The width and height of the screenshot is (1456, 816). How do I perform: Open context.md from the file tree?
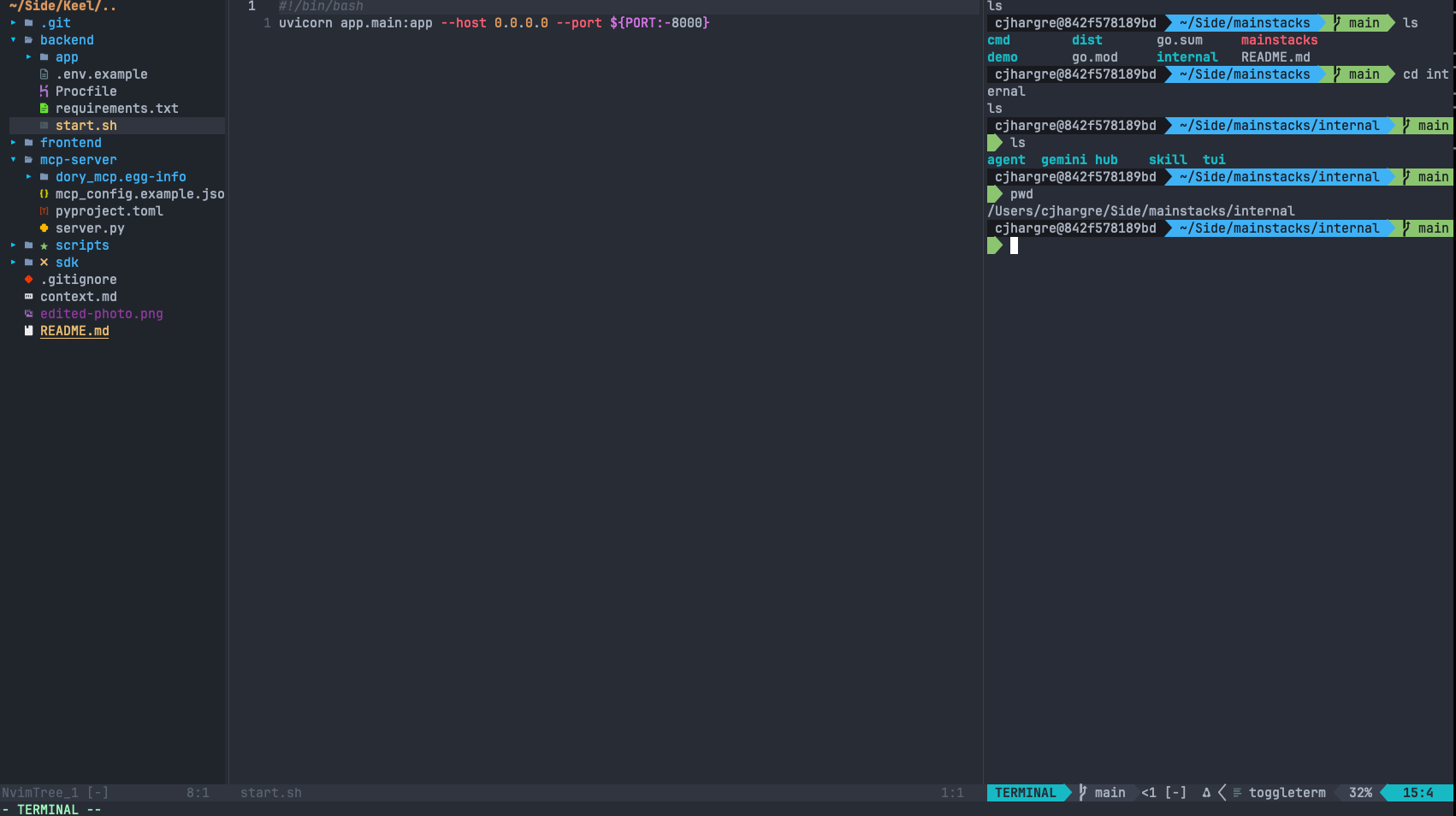79,297
